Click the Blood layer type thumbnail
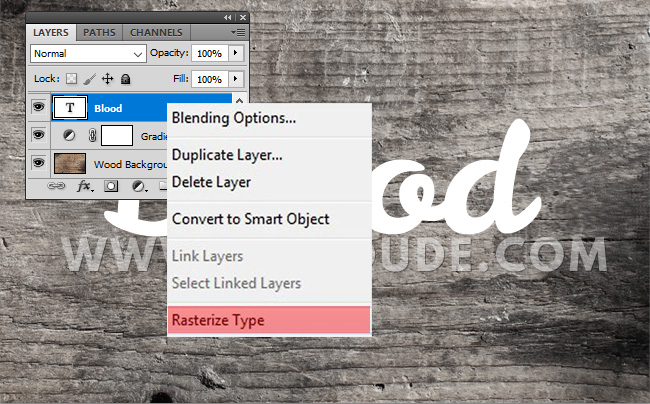 coord(70,108)
